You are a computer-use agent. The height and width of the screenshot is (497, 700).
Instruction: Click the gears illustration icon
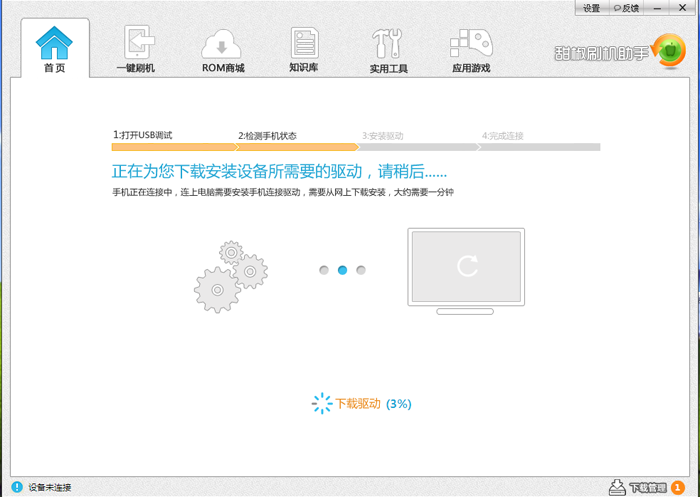(231, 277)
